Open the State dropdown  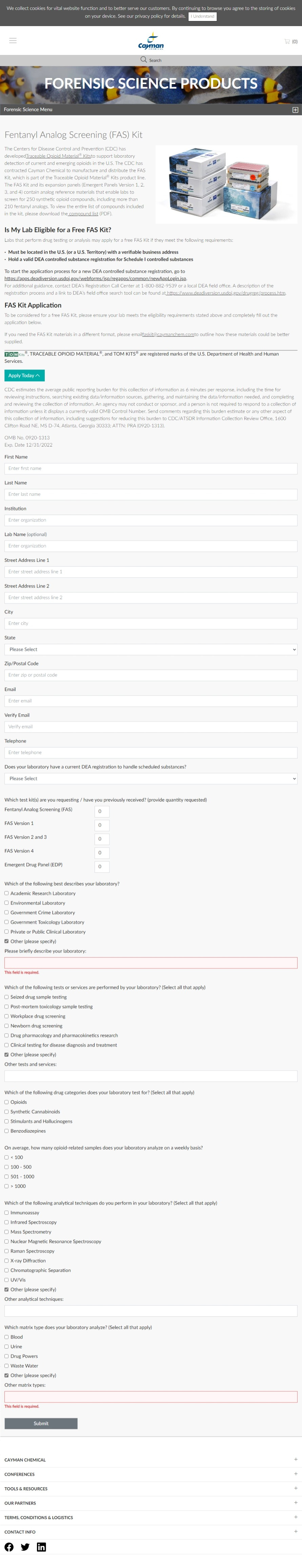point(151,650)
